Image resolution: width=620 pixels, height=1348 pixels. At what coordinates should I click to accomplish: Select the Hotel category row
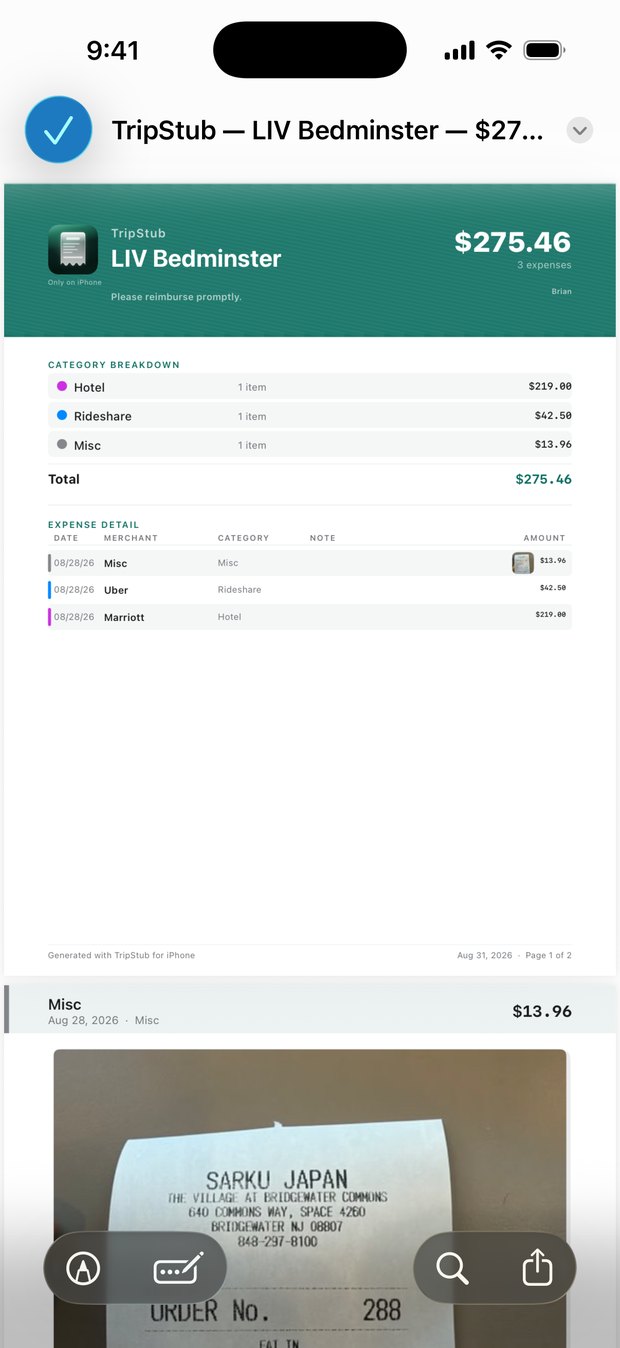point(310,387)
